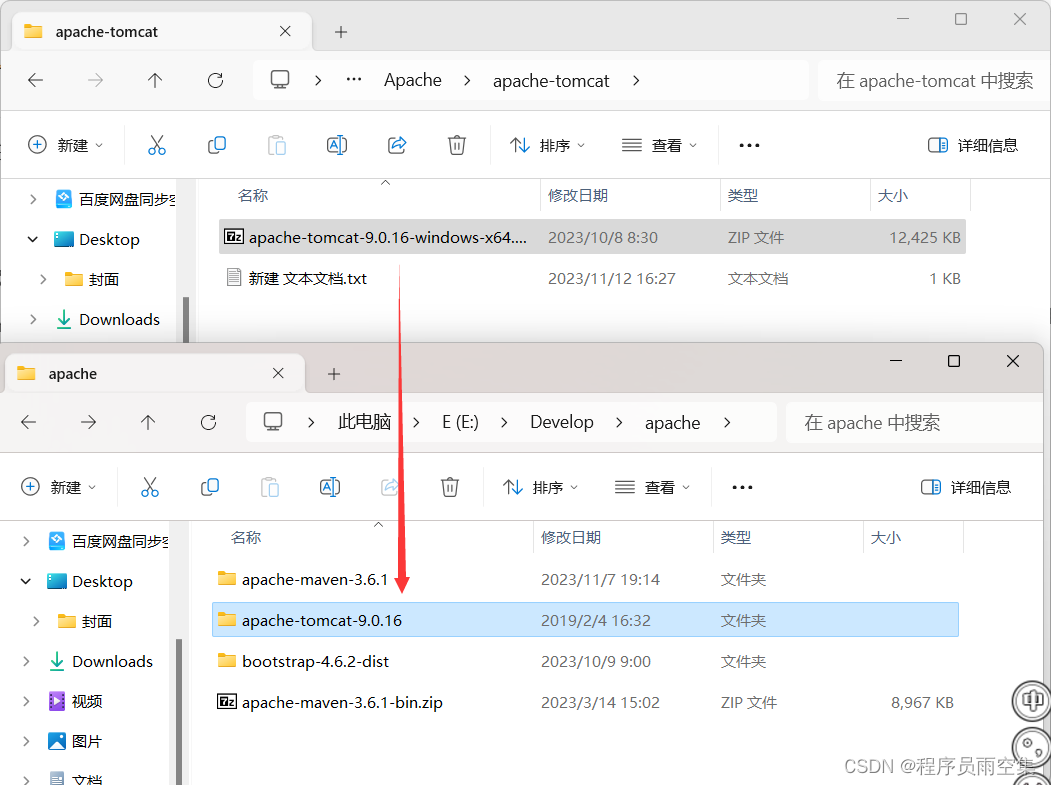Screen dimensions: 1051x785
Task: Click sidebar scrollbar in apache window
Action: [179, 711]
